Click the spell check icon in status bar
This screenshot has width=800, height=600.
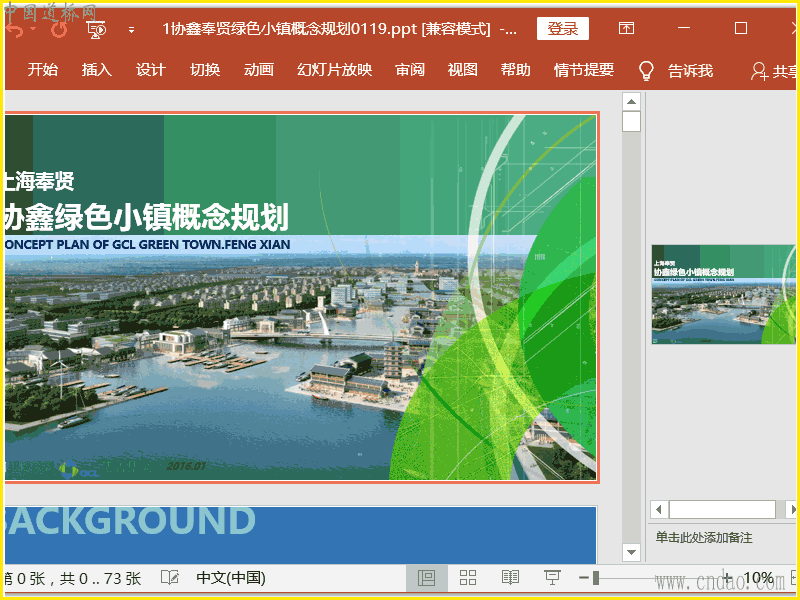point(170,578)
